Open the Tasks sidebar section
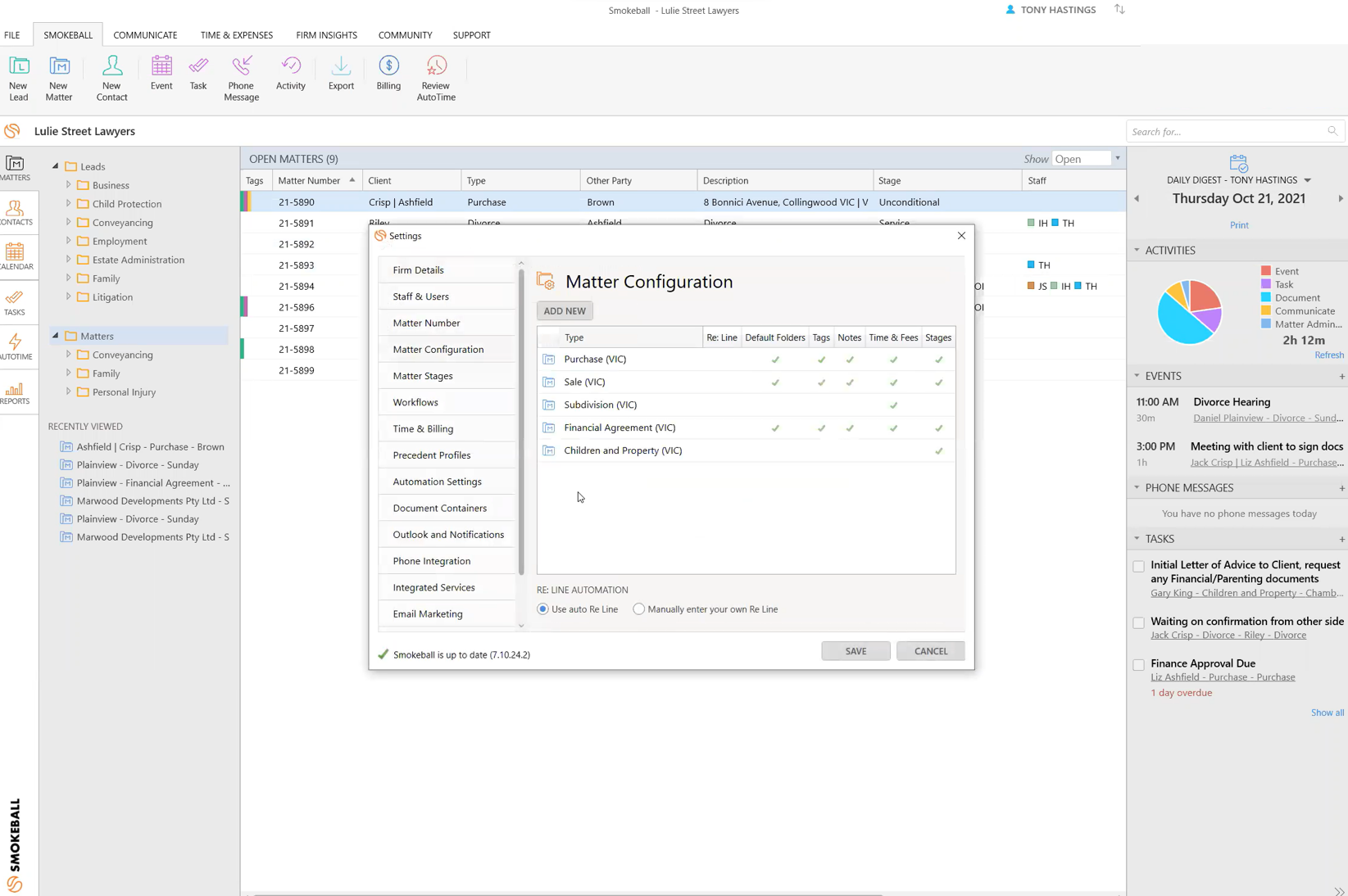1348x896 pixels. (x=15, y=302)
